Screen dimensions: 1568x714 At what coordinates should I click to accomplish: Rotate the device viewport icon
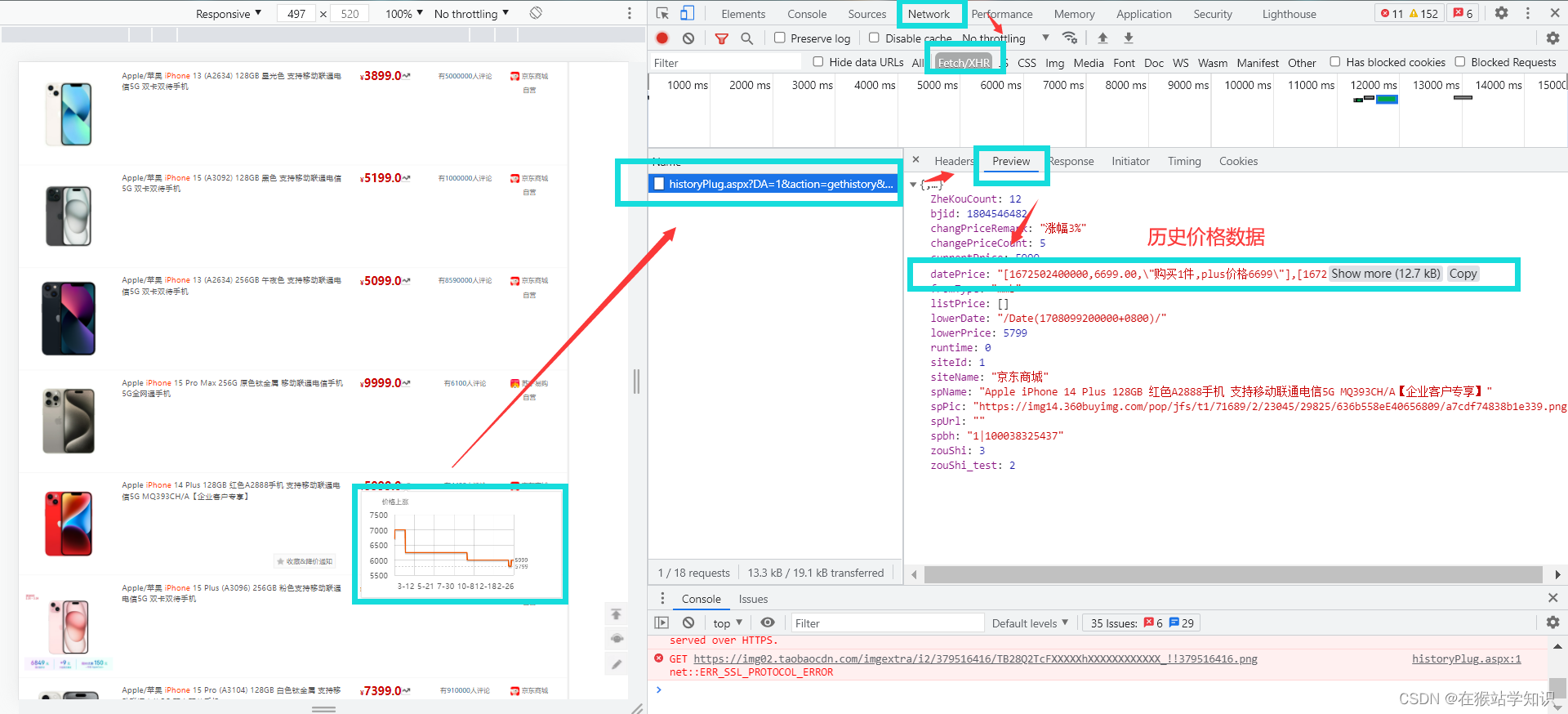pos(536,13)
